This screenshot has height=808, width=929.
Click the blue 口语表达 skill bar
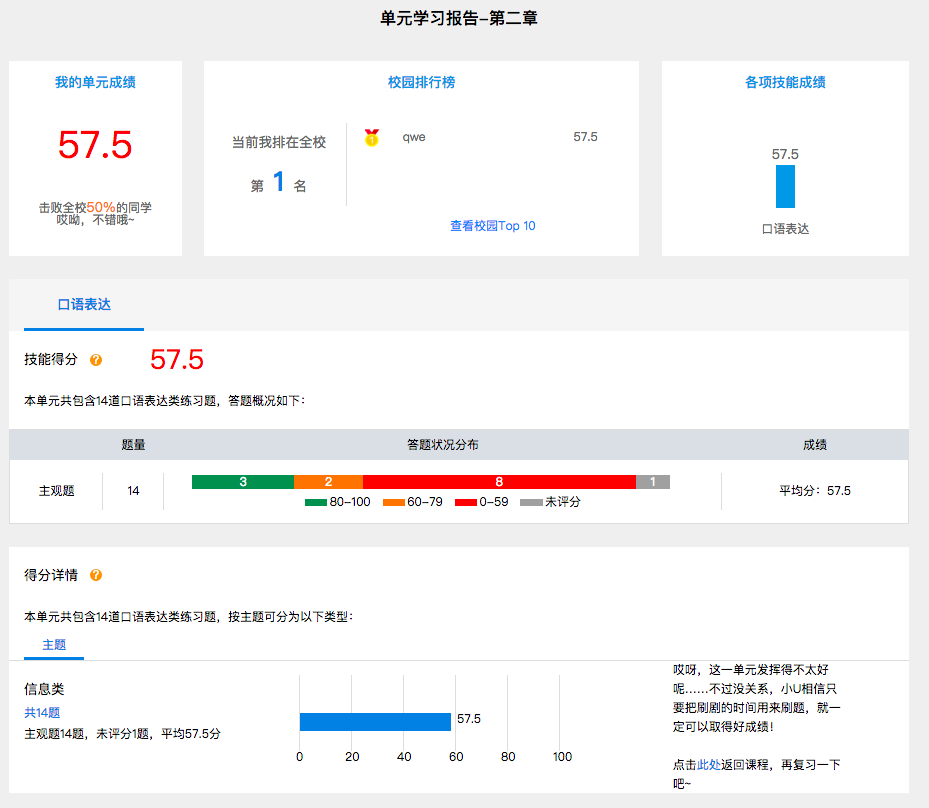tap(785, 187)
